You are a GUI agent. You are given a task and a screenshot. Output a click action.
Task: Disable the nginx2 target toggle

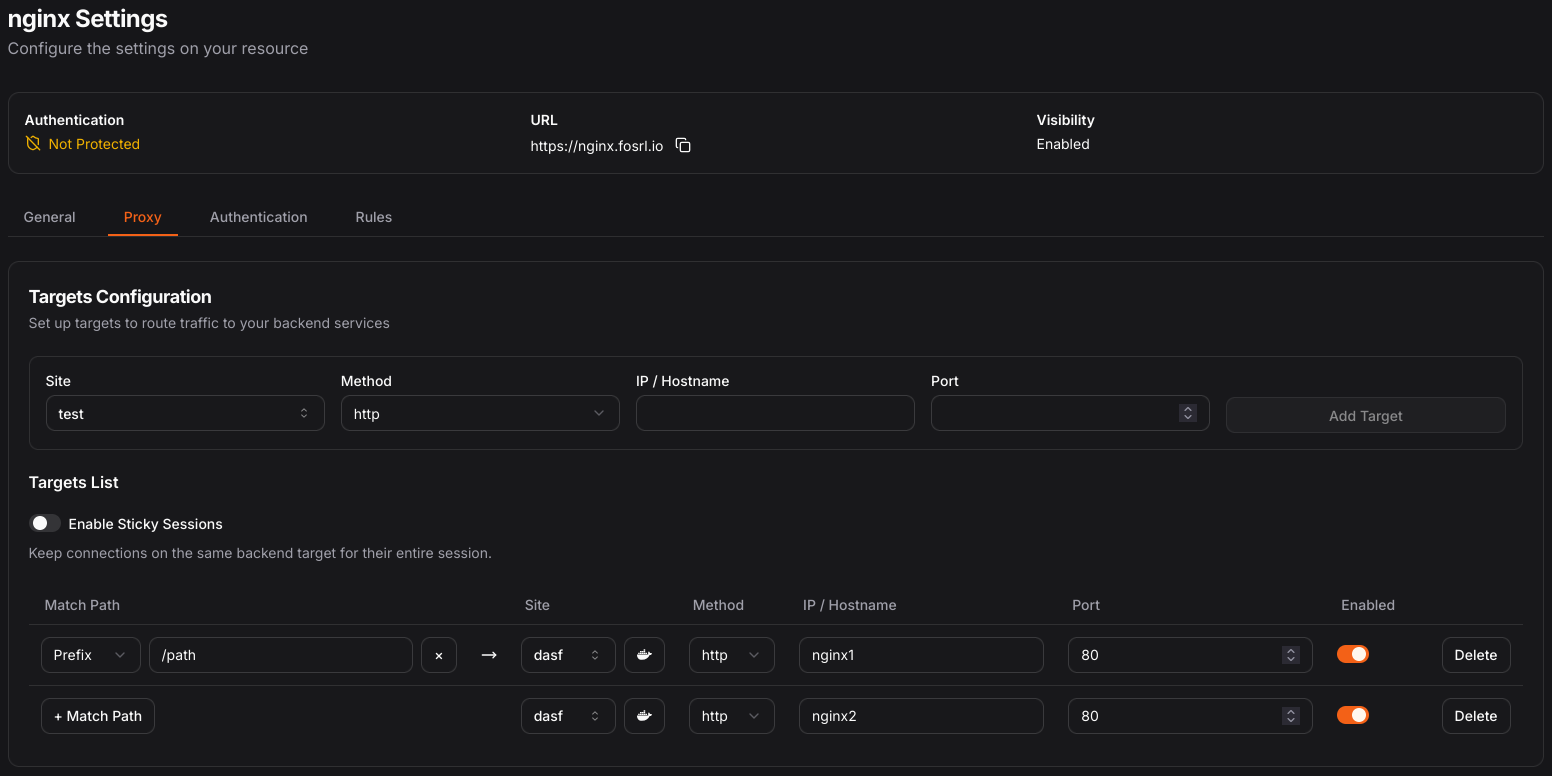point(1353,715)
